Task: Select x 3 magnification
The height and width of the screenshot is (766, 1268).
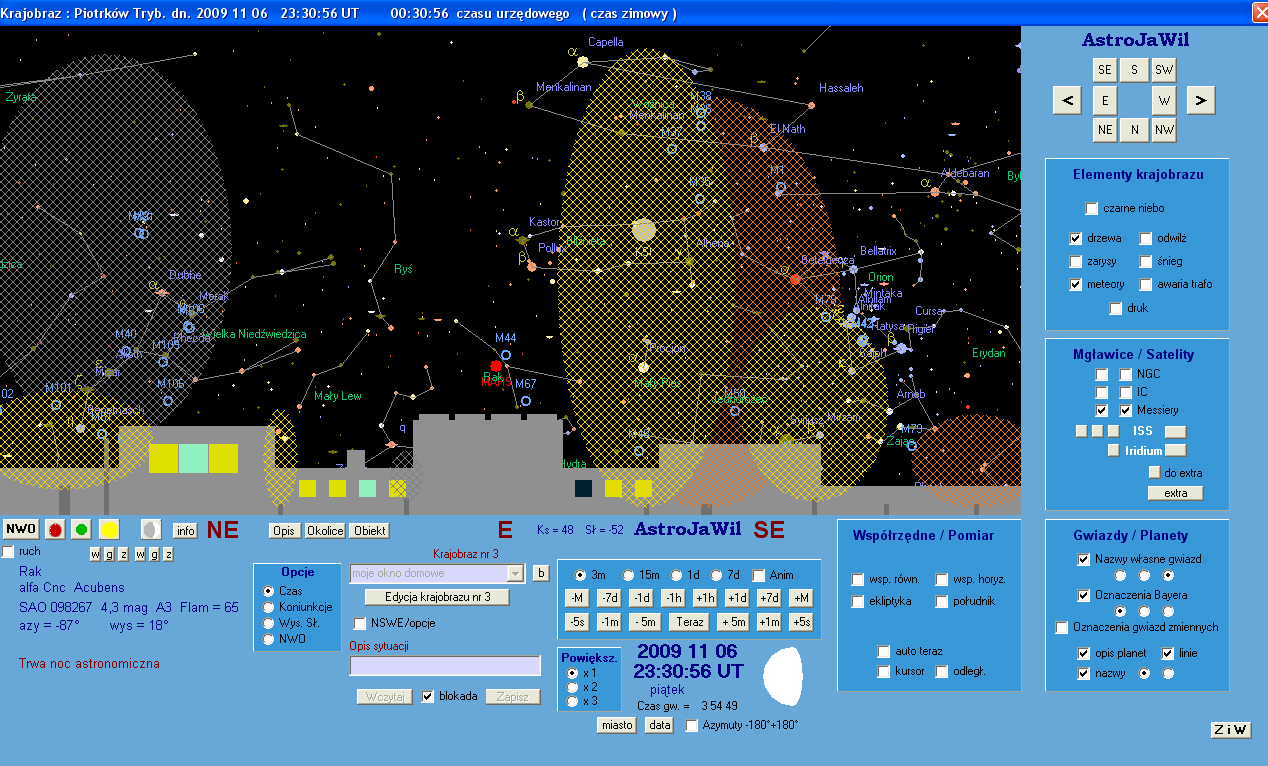Action: point(573,701)
